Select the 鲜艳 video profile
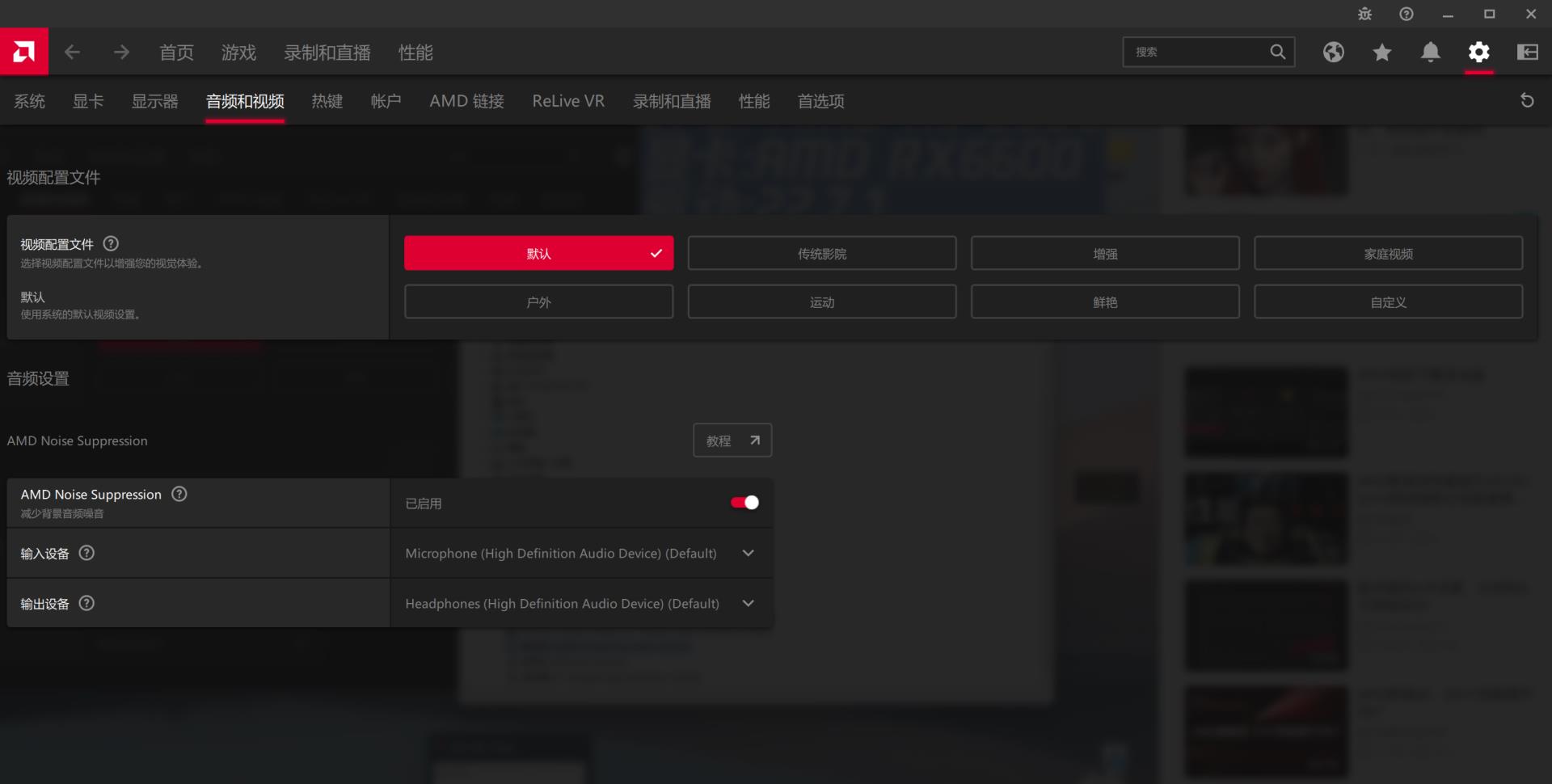This screenshot has height=784, width=1552. point(1104,301)
